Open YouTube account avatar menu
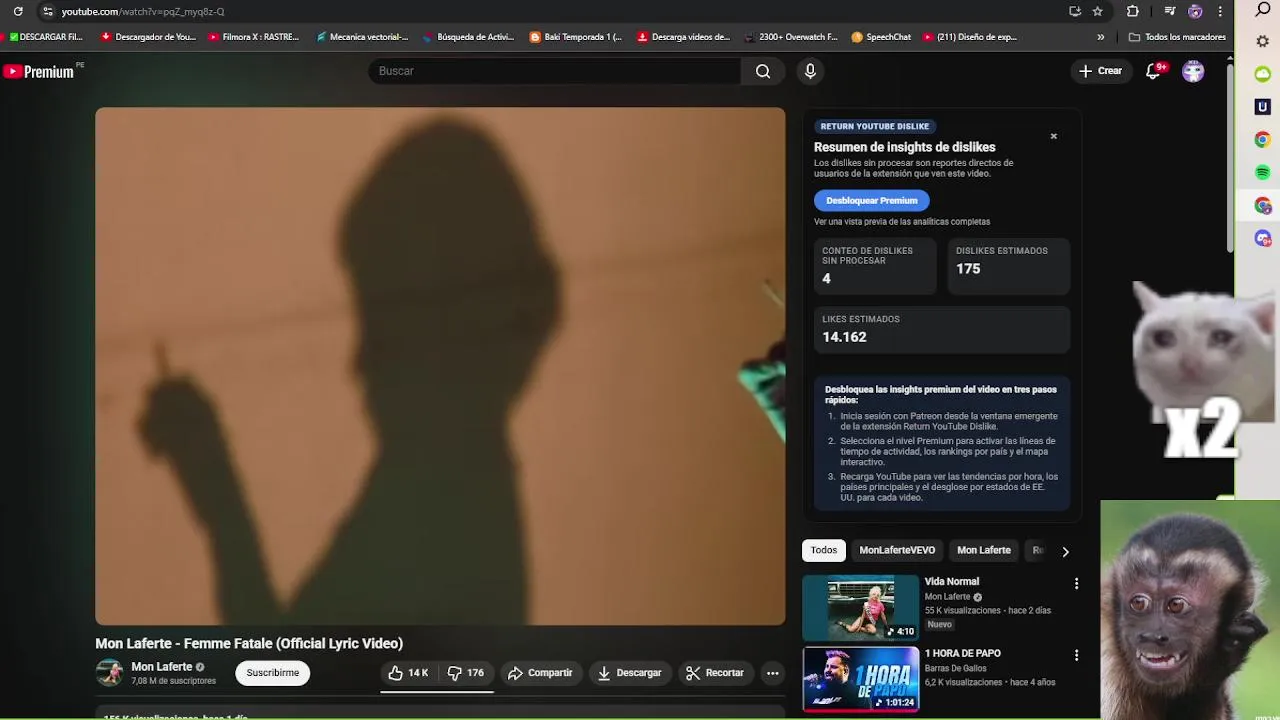1280x720 pixels. click(1193, 71)
